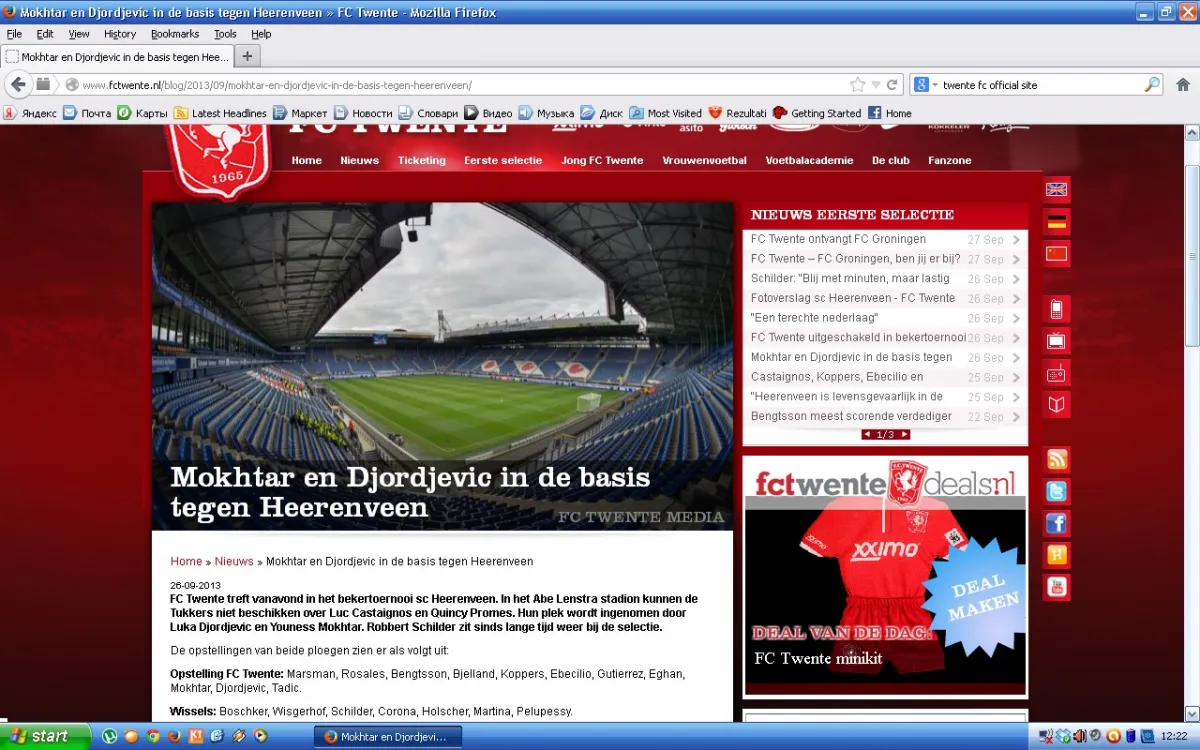This screenshot has height=750, width=1200.
Task: Open the search engine selector dropdown
Action: point(927,85)
